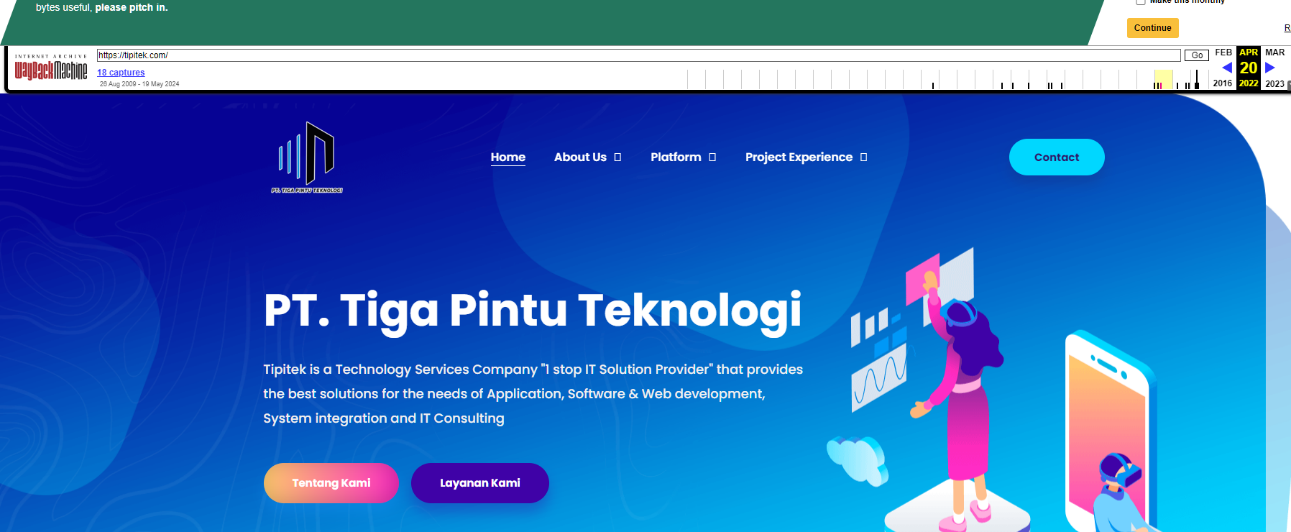Expand the Project Experience dropdown menu
This screenshot has height=532, width=1291.
pyautogui.click(x=806, y=157)
